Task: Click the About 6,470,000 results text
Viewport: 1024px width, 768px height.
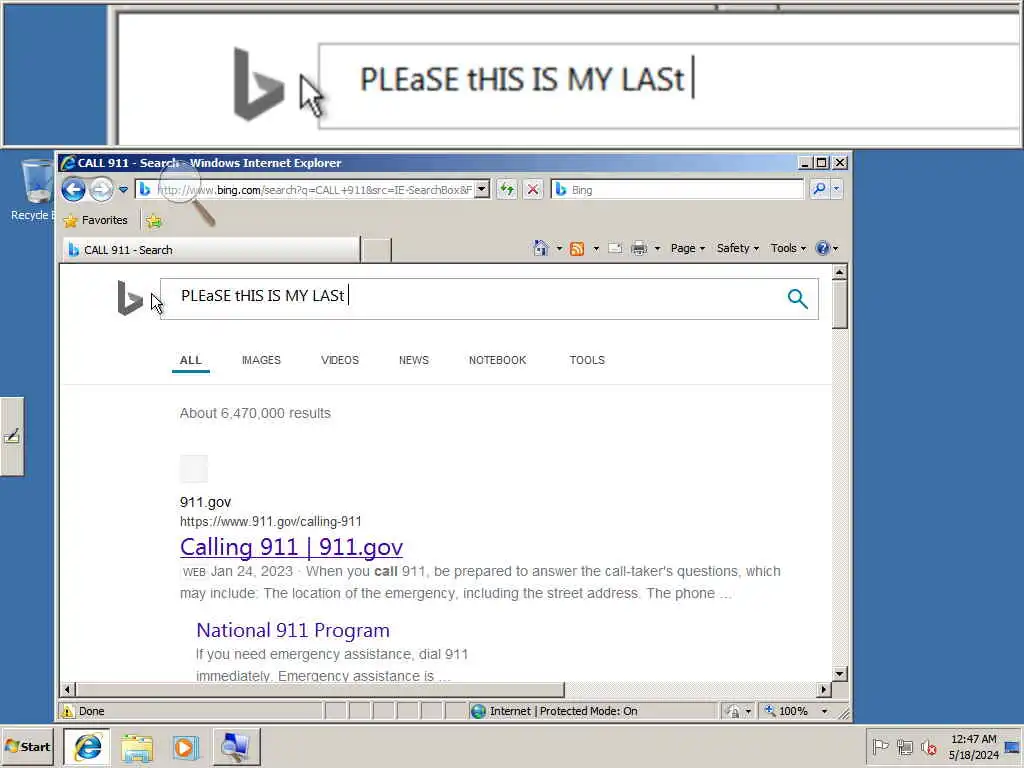Action: (255, 413)
